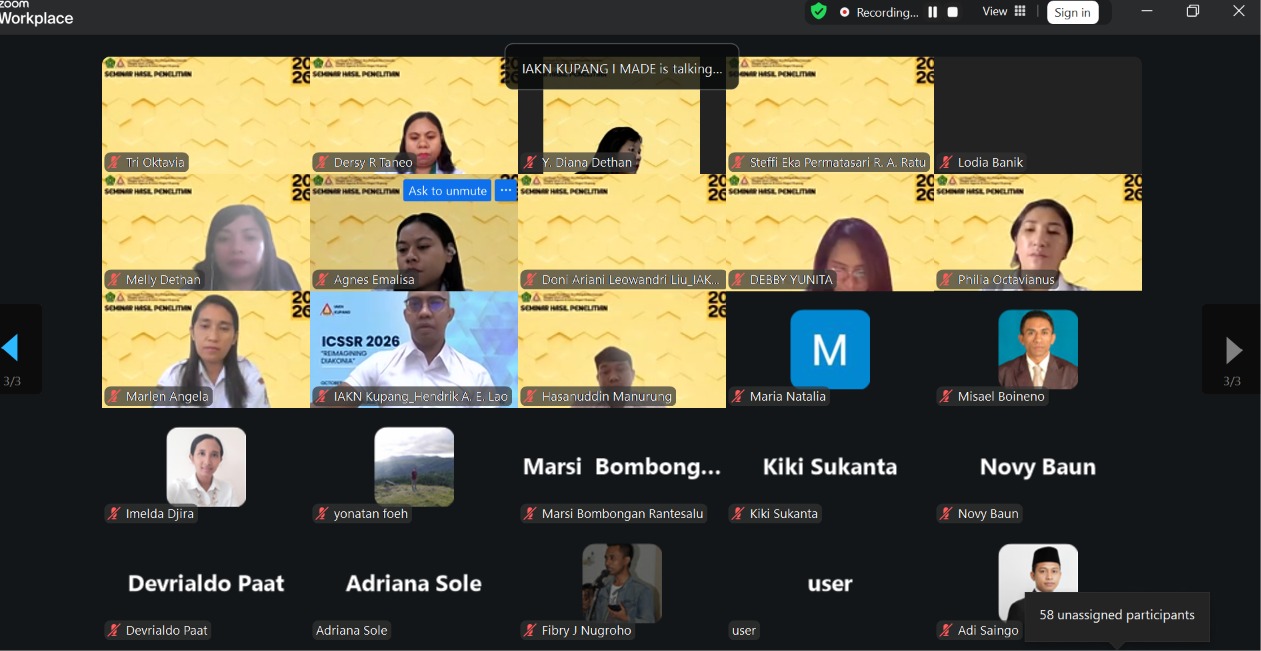Click the muted mic icon beside Lodia Banik
Viewport: 1261px width, 651px height.
946,163
